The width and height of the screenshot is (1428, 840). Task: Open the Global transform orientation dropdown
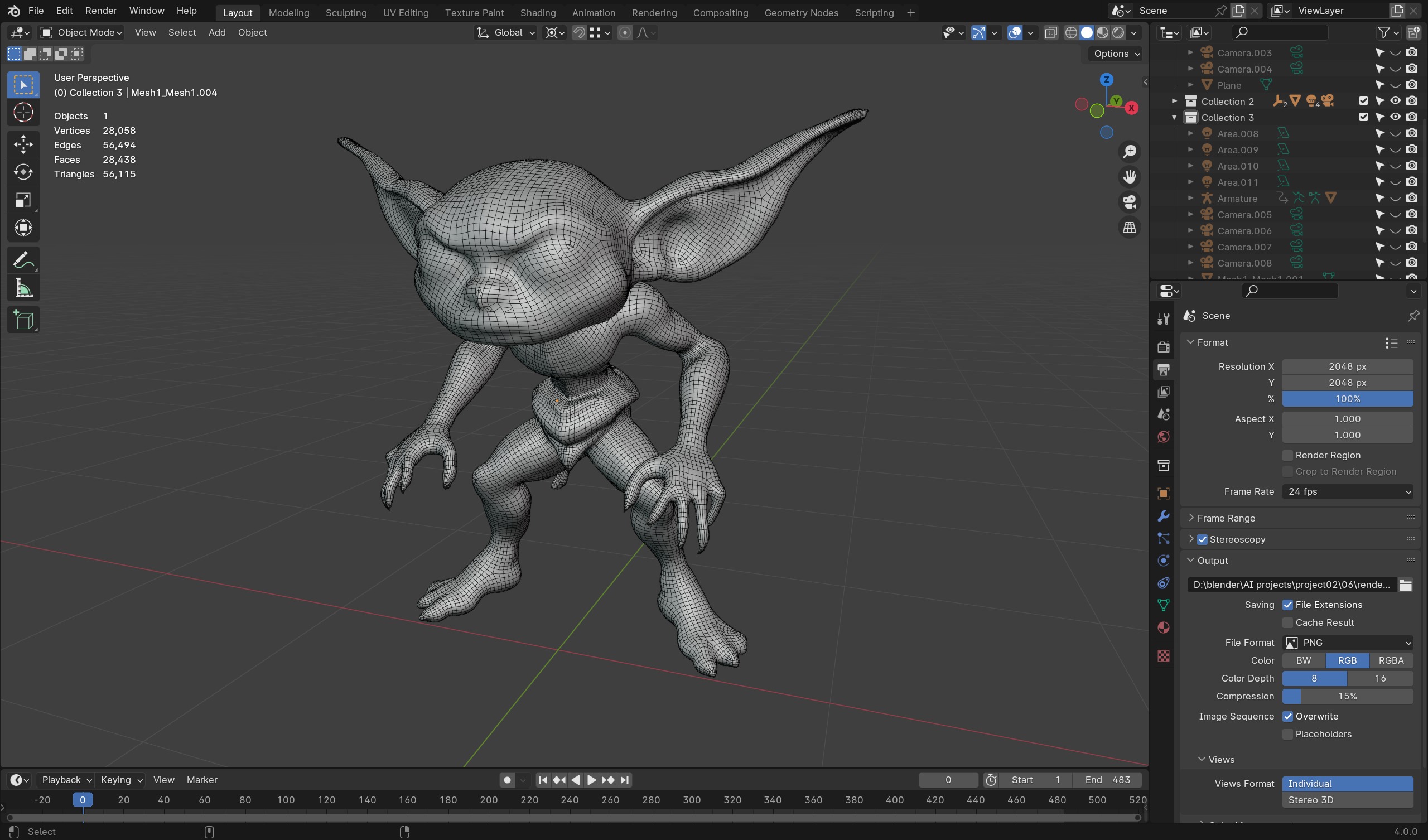(505, 33)
